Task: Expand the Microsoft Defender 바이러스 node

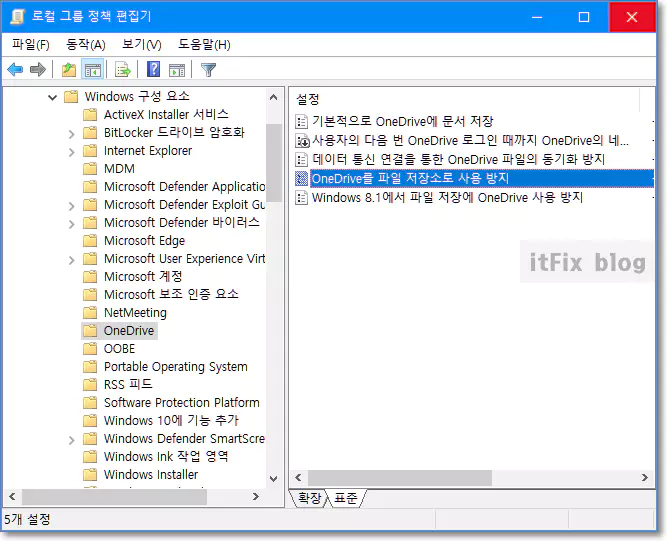Action: click(x=71, y=223)
